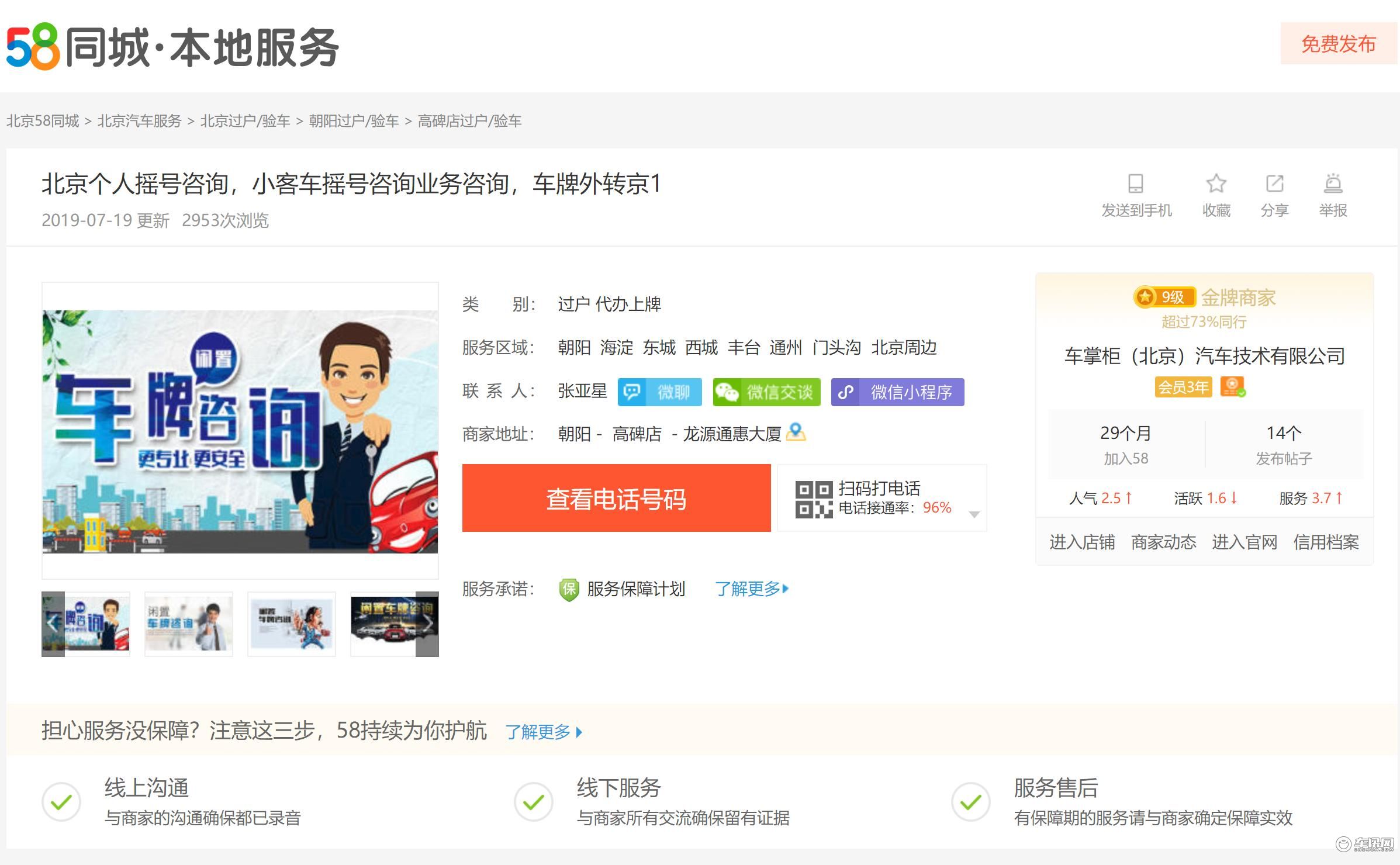Image resolution: width=1400 pixels, height=865 pixels.
Task: Go to the 进入店铺 tab
Action: pyautogui.click(x=1082, y=542)
